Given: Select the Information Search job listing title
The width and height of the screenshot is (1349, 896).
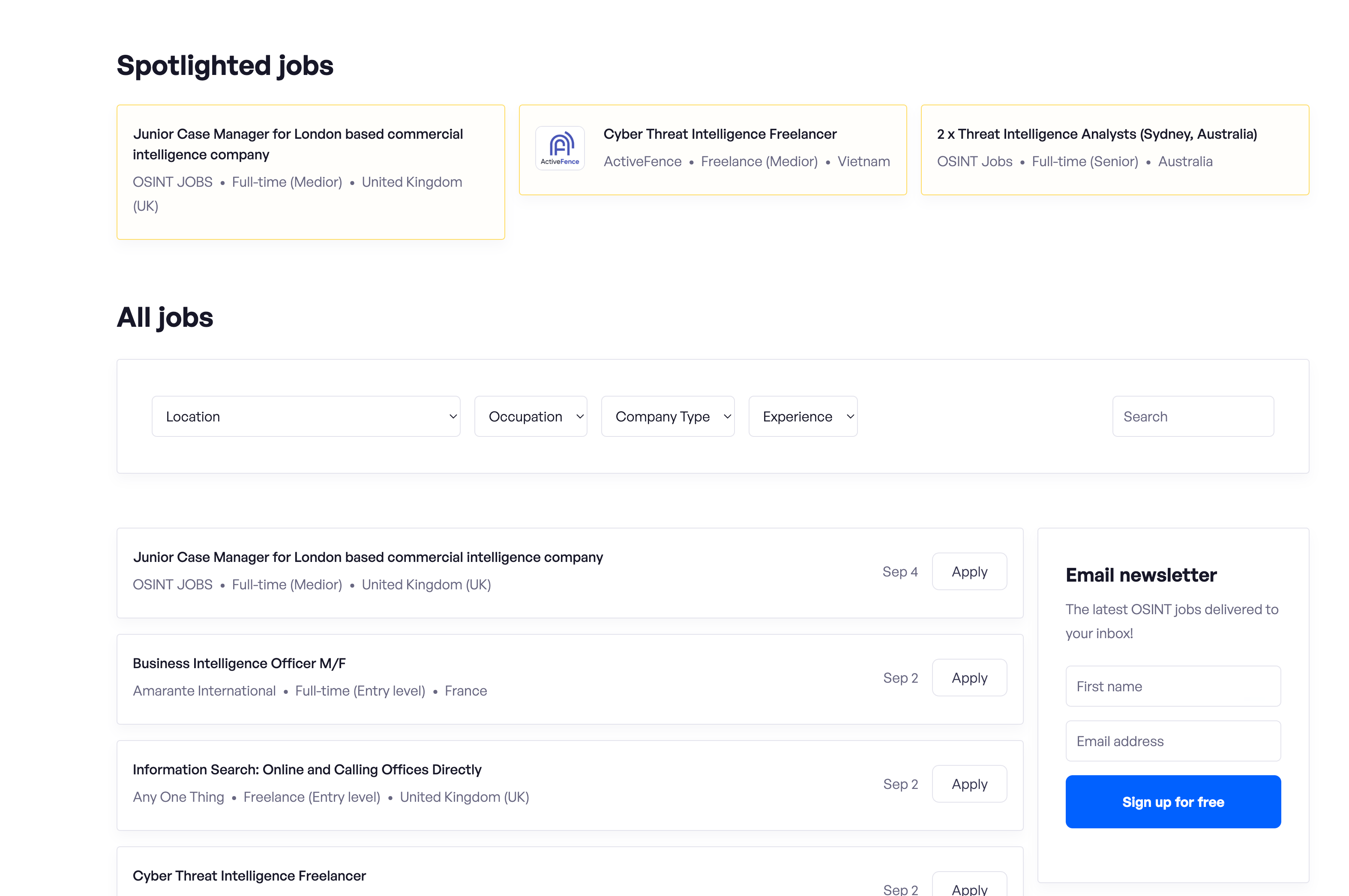Looking at the screenshot, I should click(307, 769).
